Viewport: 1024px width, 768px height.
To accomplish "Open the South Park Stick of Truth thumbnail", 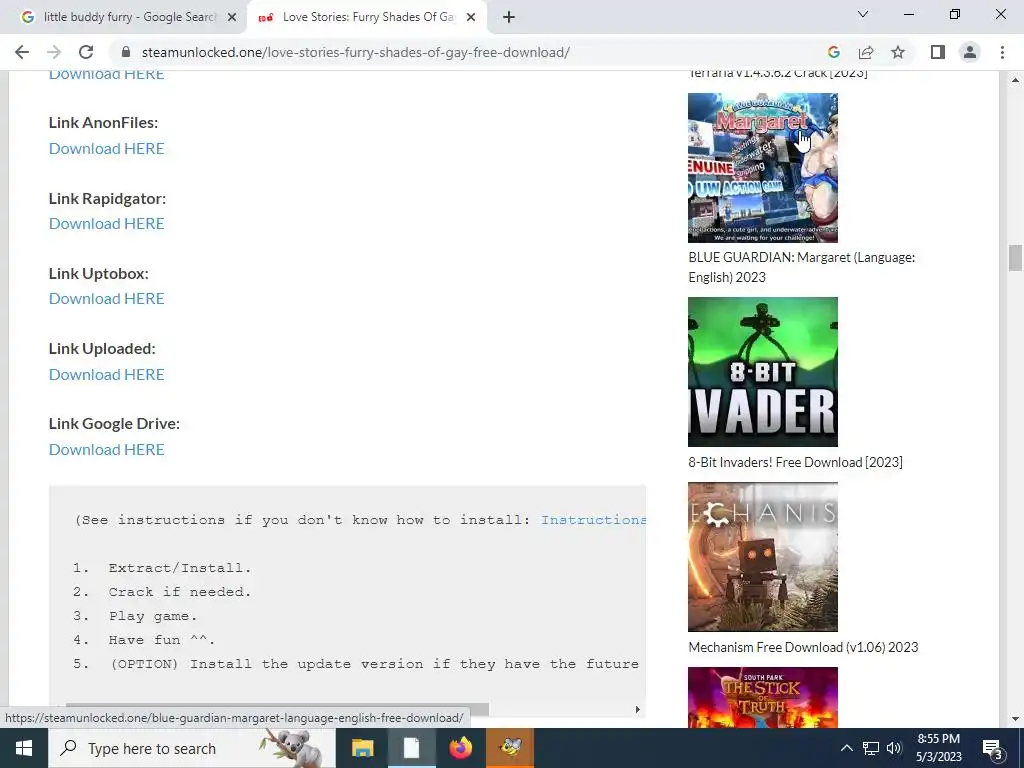I will 763,697.
